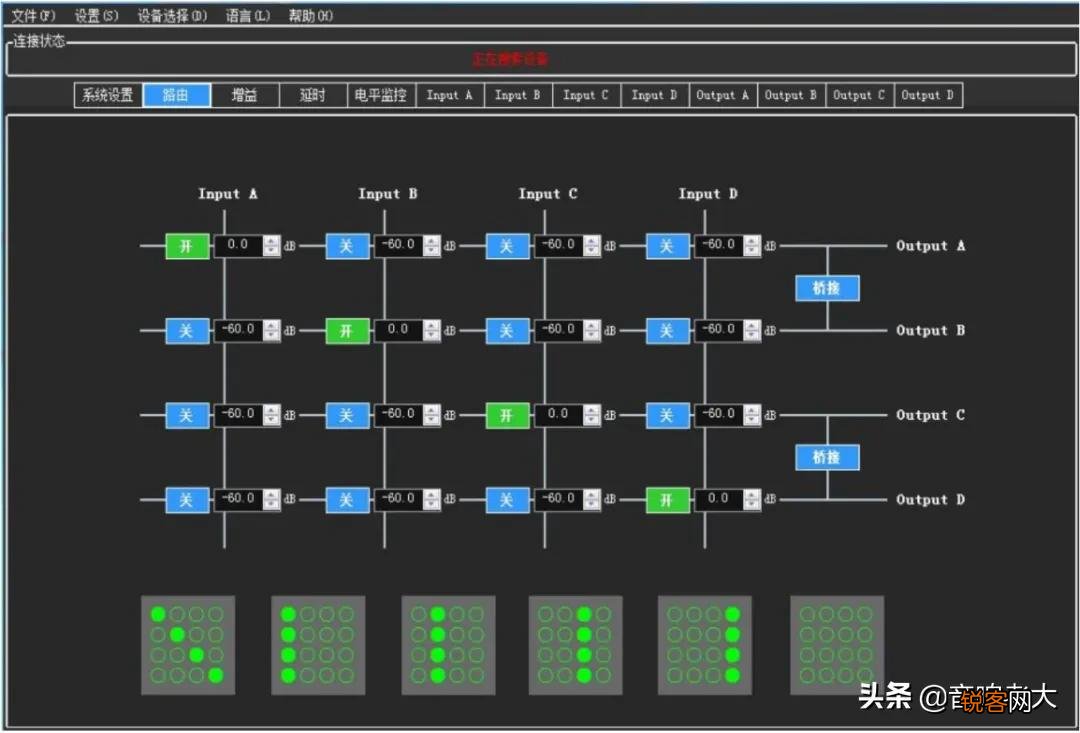Choose the preset with fourth column lit
1080x733 pixels.
[x=704, y=645]
